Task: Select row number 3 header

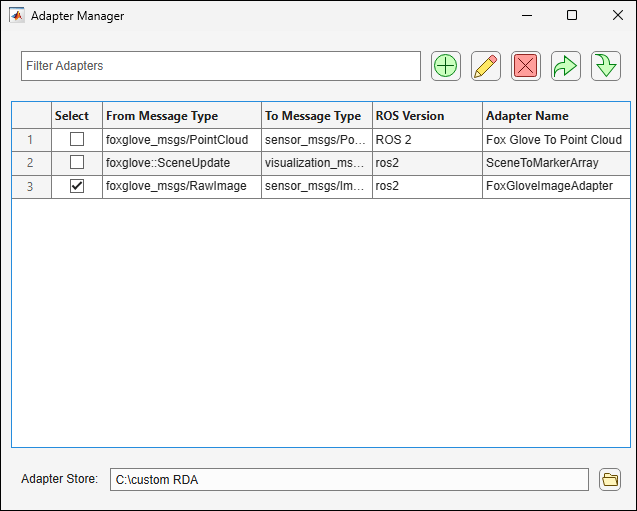Action: coord(31,186)
